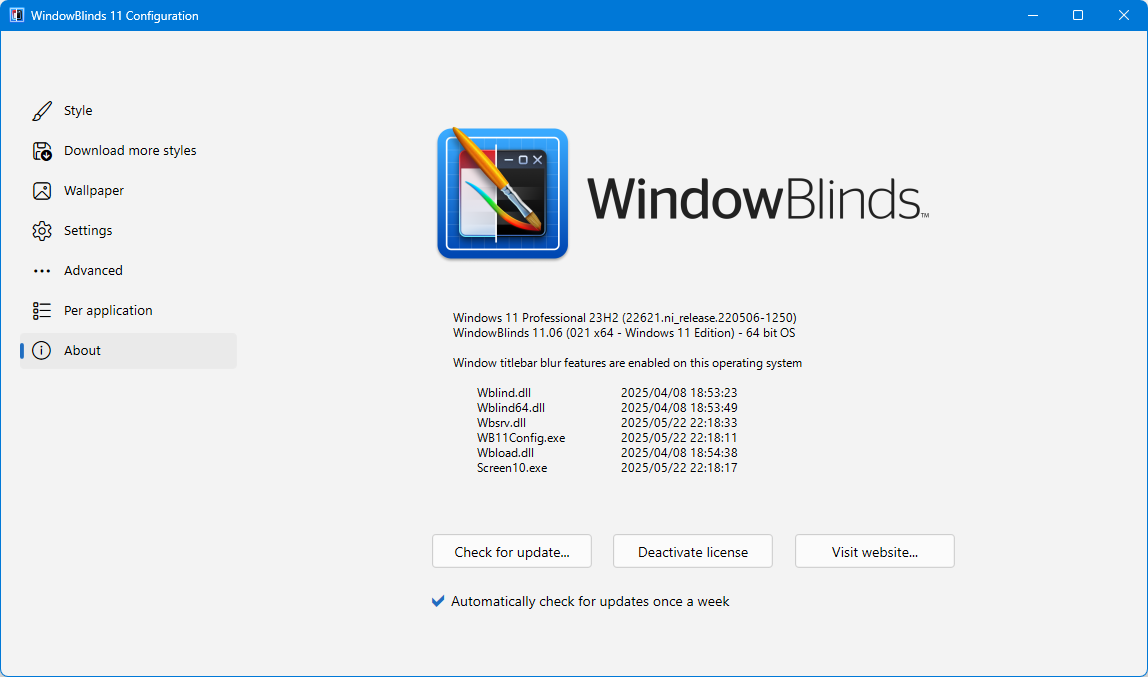Click Check for update button
Viewport: 1148px width, 677px height.
[x=512, y=551]
